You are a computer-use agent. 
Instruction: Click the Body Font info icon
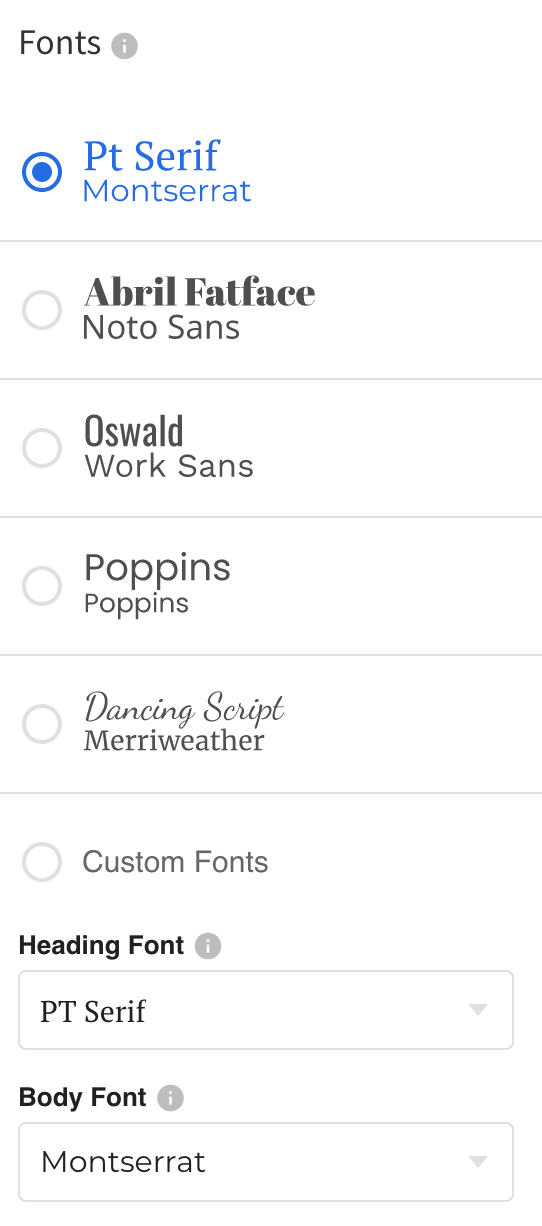pos(171,1098)
